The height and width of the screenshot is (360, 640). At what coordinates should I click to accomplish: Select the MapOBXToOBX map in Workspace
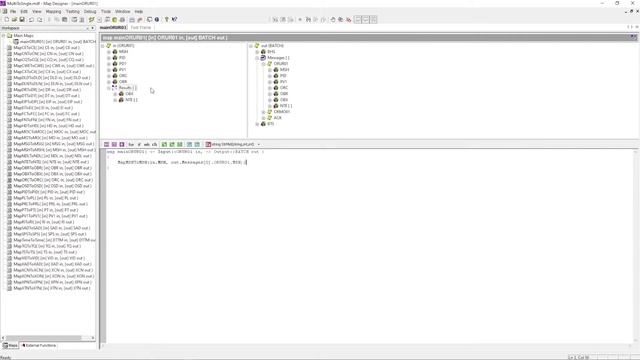click(x=52, y=174)
